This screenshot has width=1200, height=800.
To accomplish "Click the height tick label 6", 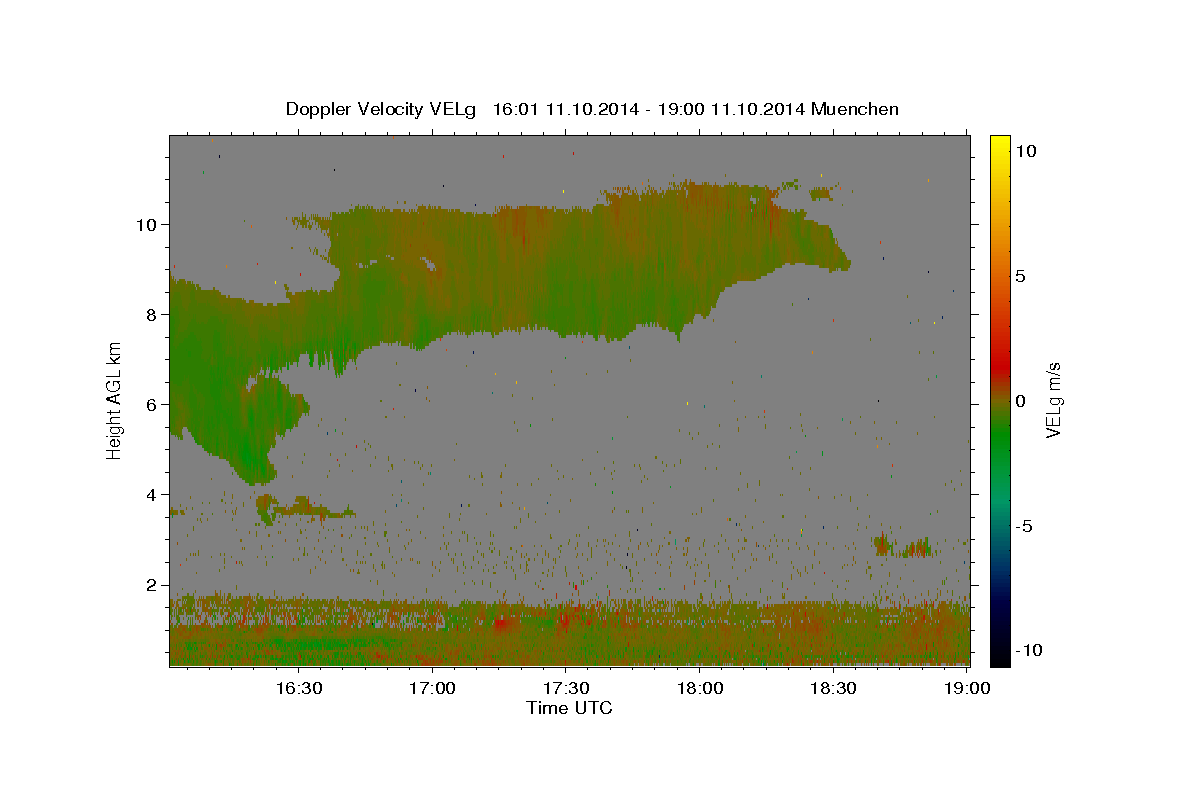I will tap(153, 404).
